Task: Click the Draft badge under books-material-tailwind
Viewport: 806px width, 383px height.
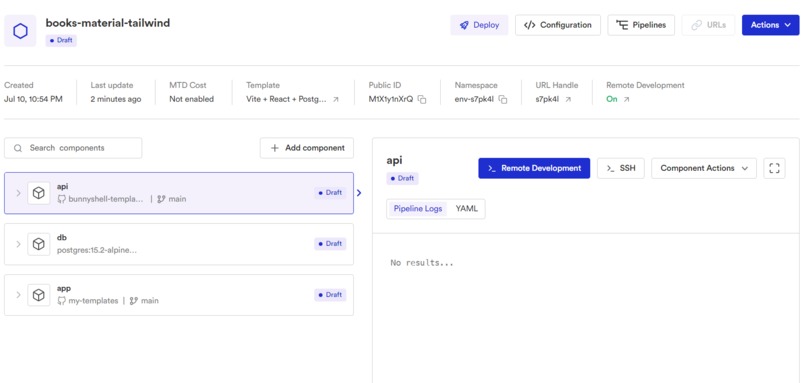Action: (61, 41)
